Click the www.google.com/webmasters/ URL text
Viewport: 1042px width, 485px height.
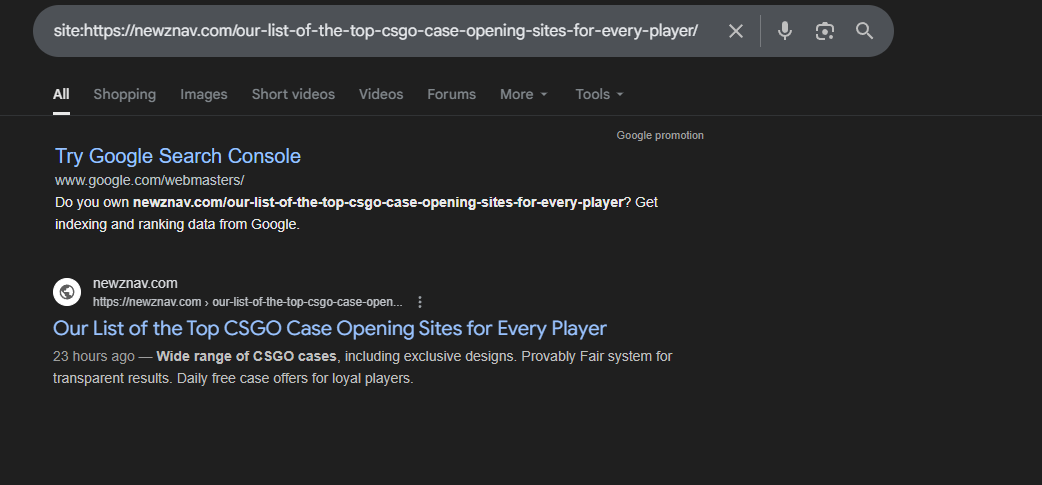click(150, 180)
